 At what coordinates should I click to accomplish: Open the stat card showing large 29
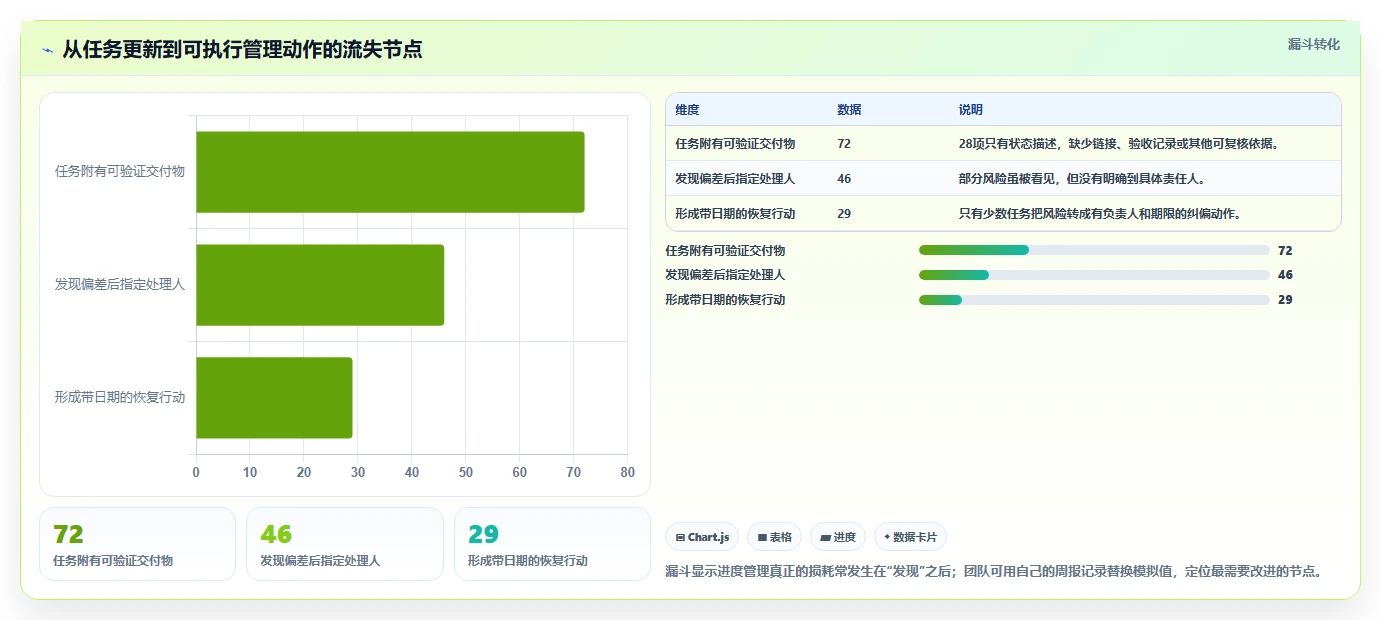552,544
